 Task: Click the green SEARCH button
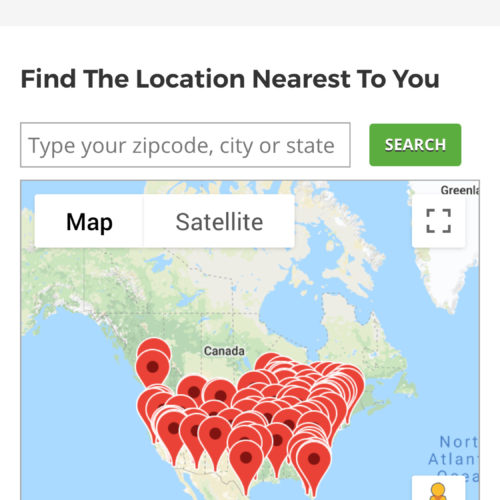(x=415, y=145)
